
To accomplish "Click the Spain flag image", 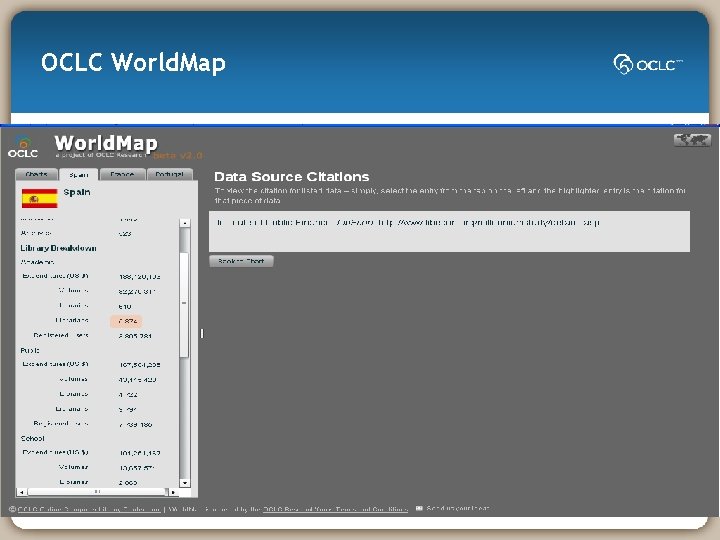I will [39, 198].
